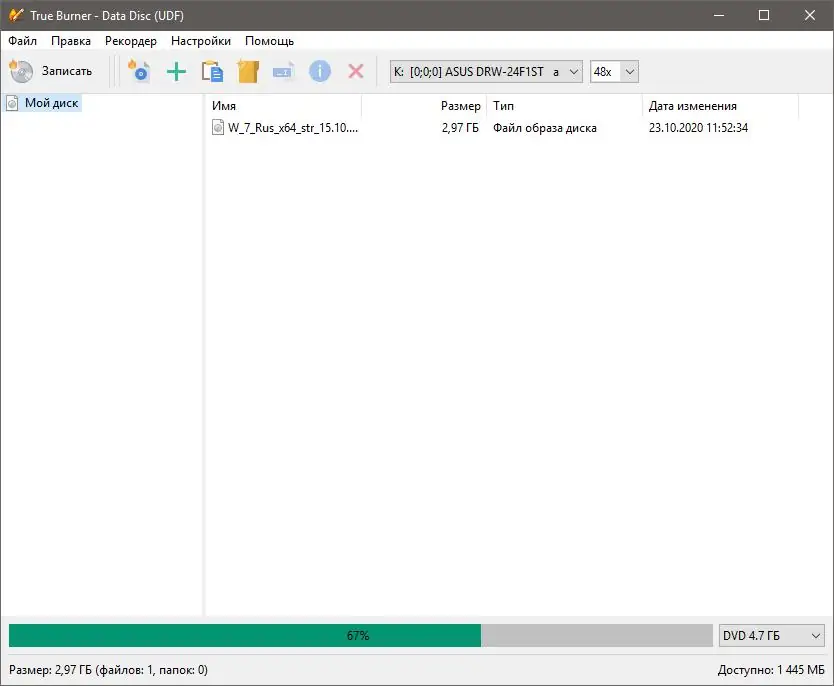
Task: Open the 48x write speed dropdown
Action: point(614,72)
